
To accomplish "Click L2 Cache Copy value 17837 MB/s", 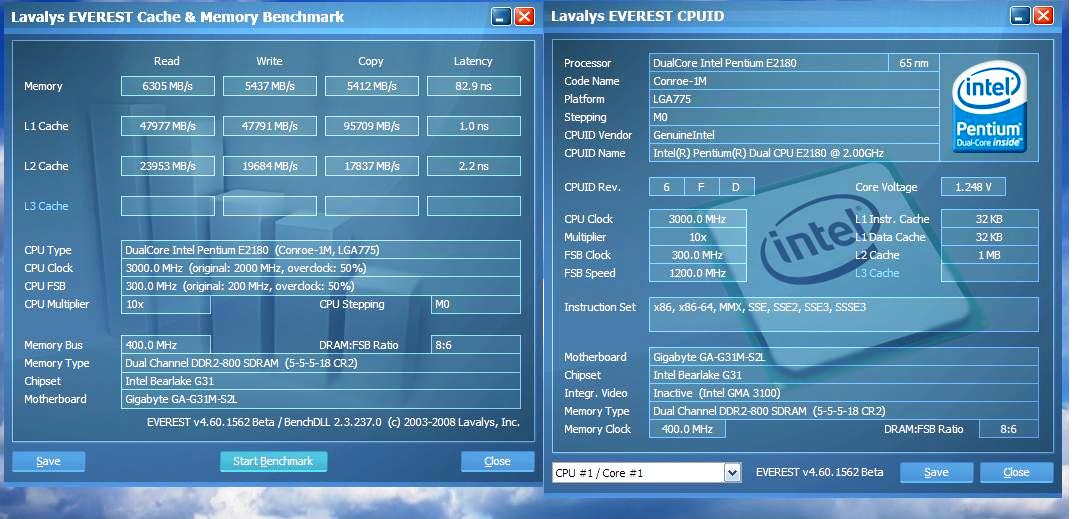I will [x=372, y=165].
